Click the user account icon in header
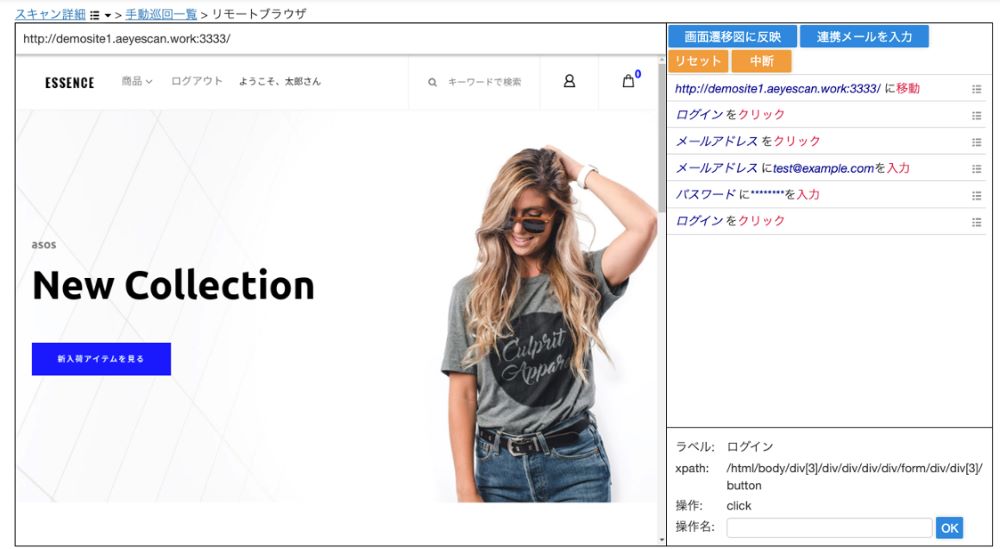 pyautogui.click(x=570, y=81)
